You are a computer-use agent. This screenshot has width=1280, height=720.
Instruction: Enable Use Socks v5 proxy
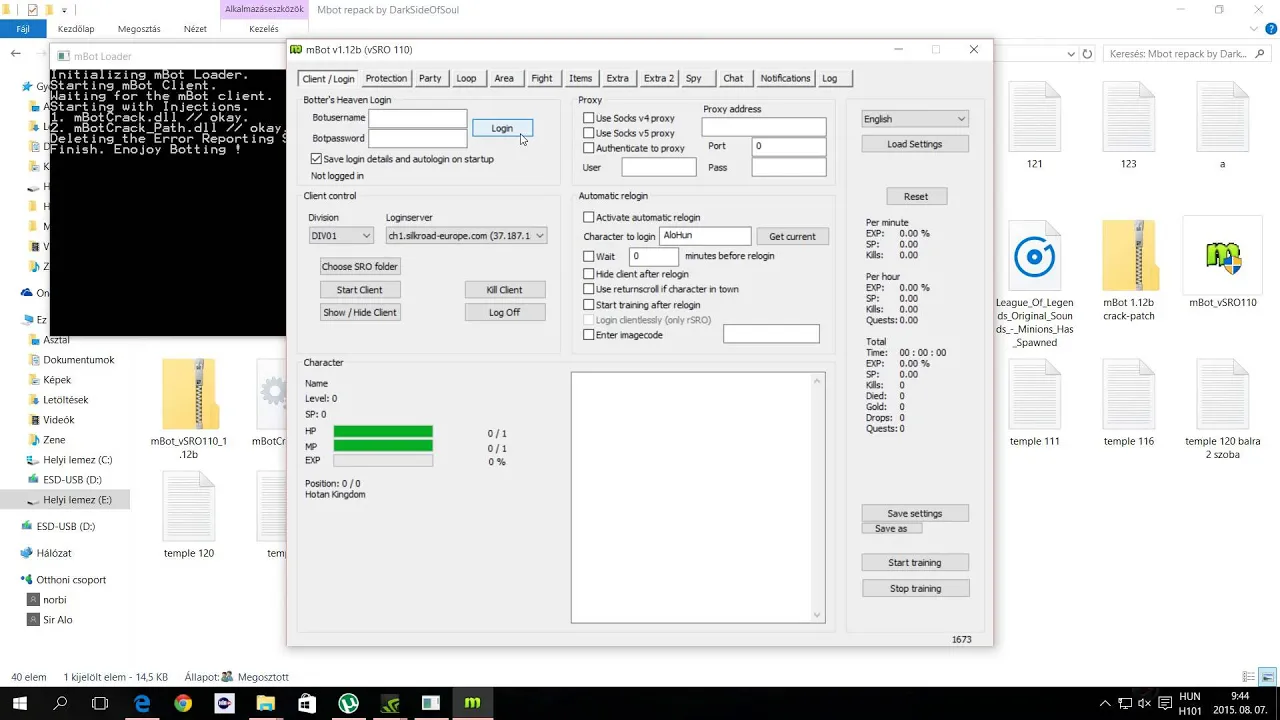[589, 133]
